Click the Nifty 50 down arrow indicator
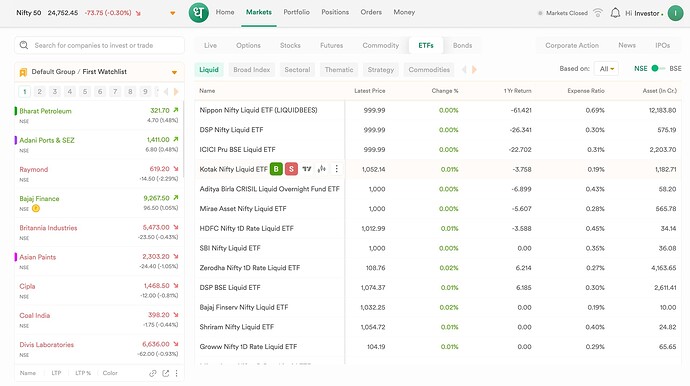Image resolution: width=690 pixels, height=386 pixels. (x=138, y=13)
